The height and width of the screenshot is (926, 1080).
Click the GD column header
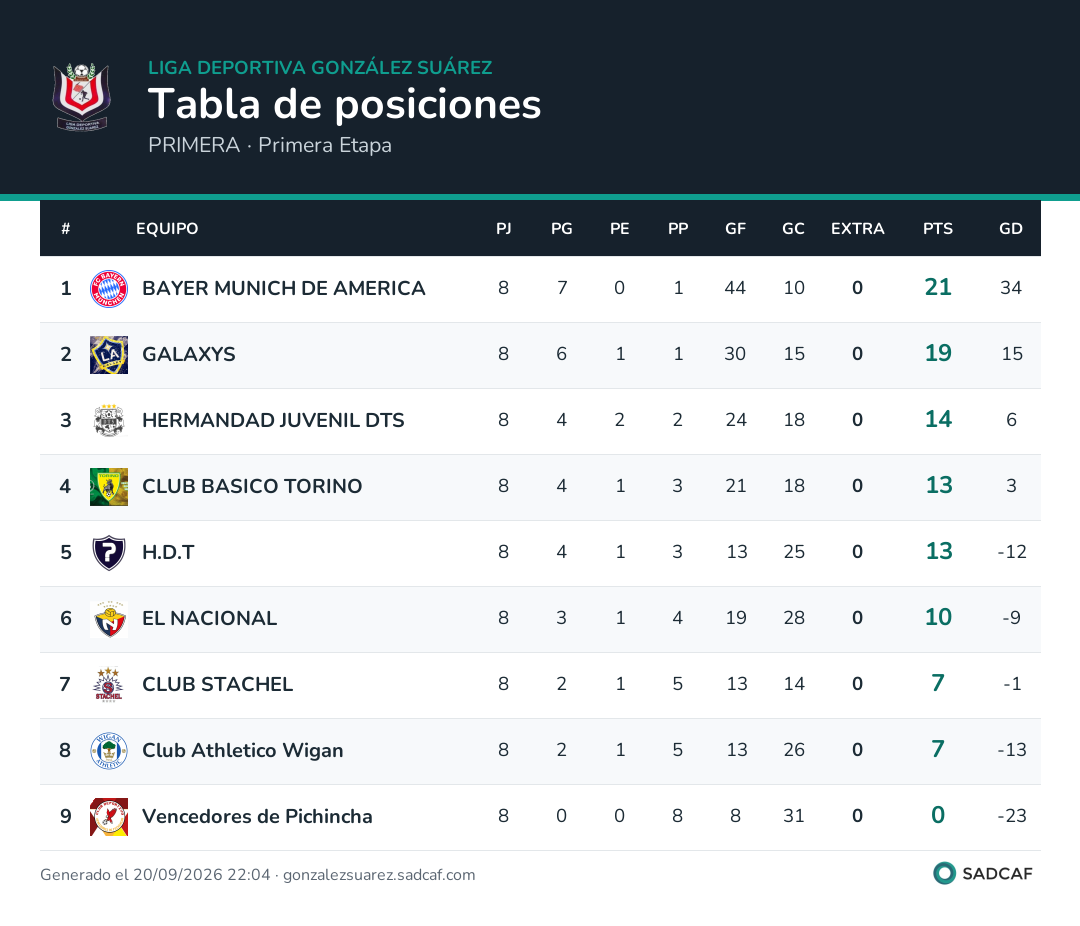tap(1010, 229)
